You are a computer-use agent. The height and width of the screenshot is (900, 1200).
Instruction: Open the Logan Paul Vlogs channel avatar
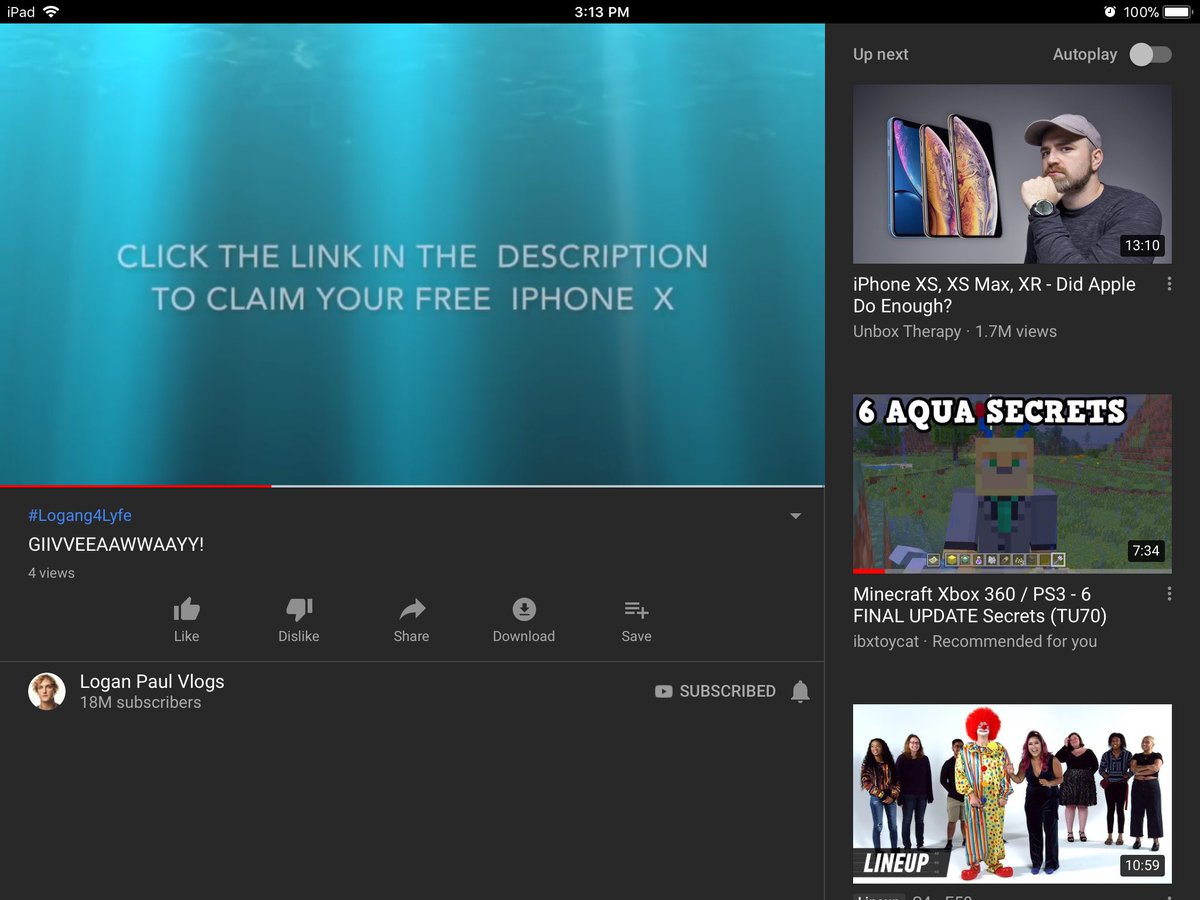(x=47, y=691)
